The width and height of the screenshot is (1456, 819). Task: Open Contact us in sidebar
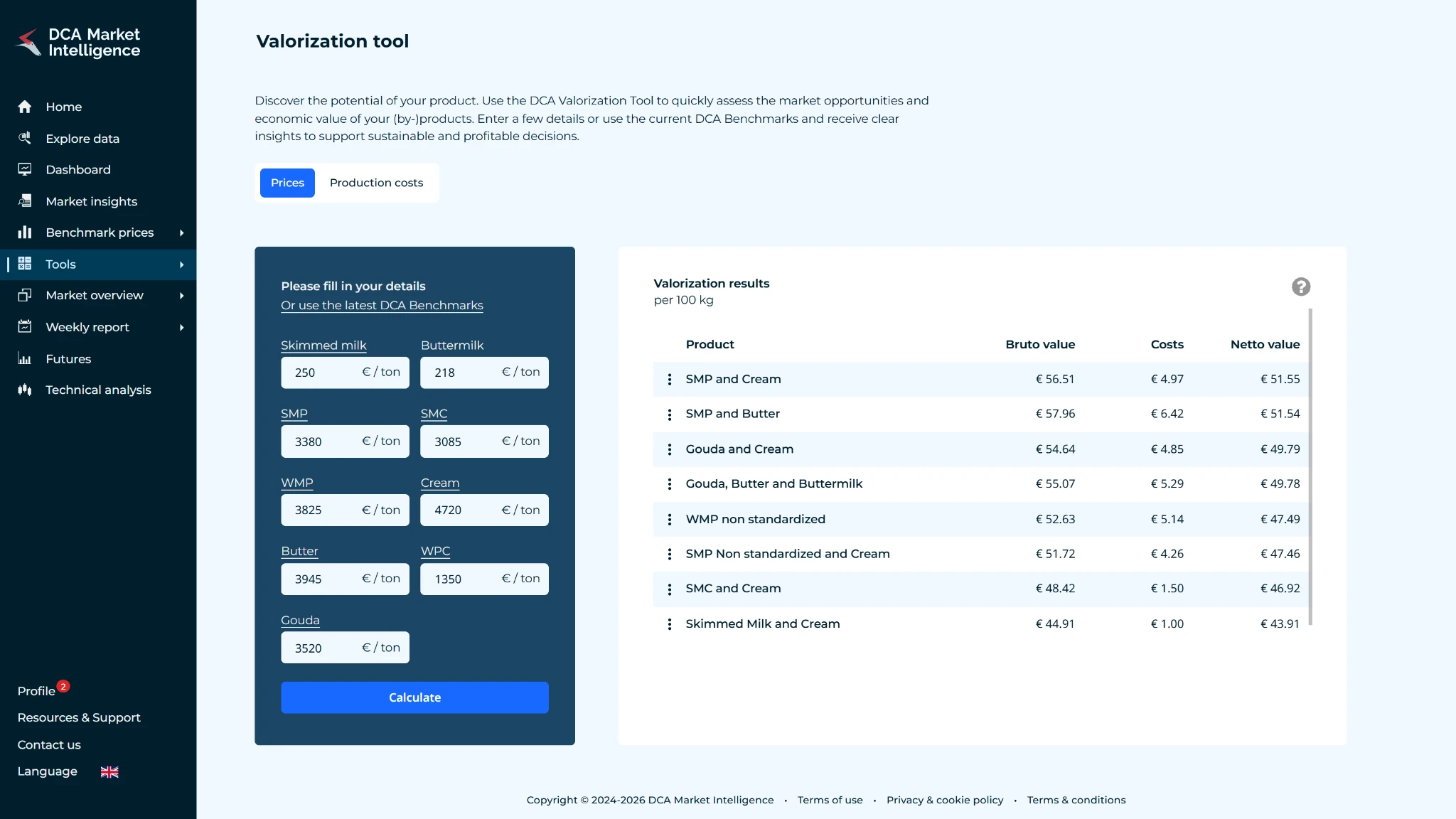pos(49,745)
